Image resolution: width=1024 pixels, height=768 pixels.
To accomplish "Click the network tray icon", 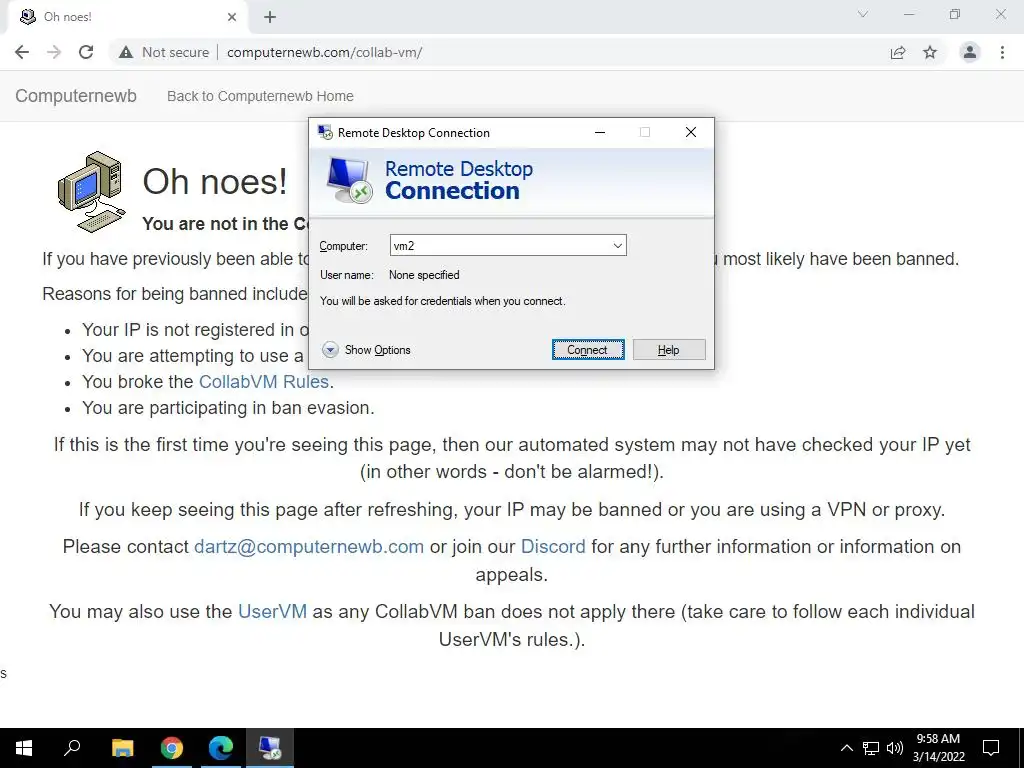I will pos(871,748).
